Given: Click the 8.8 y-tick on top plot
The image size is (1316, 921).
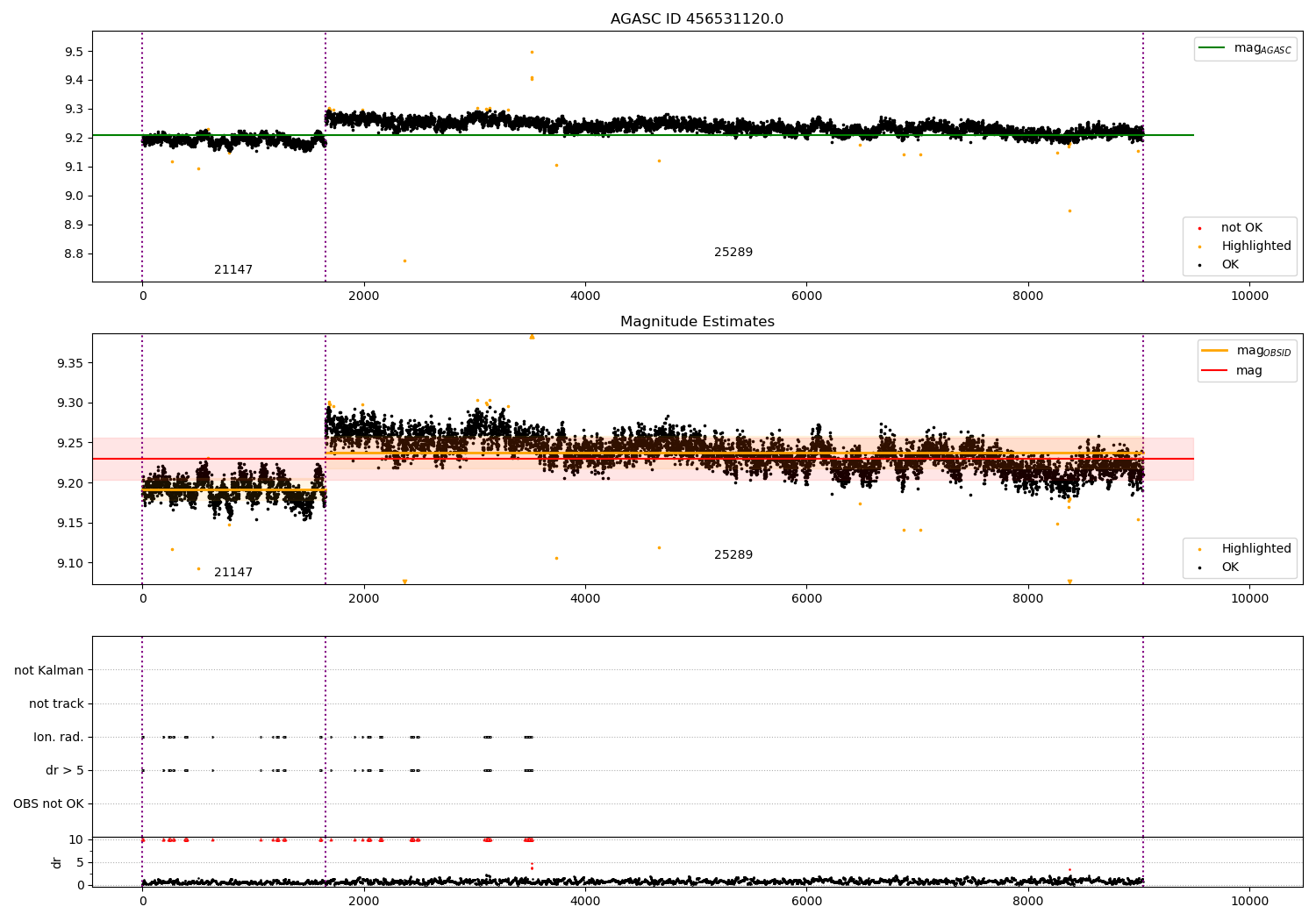Looking at the screenshot, I should coord(74,253).
